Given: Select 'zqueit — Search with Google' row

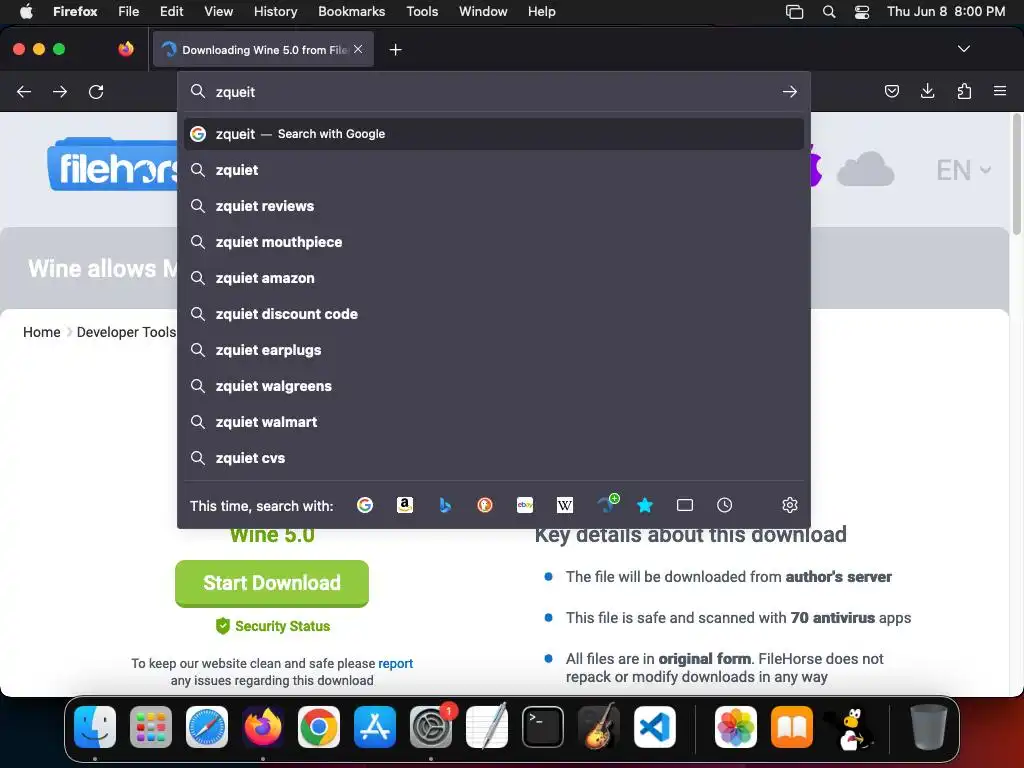Looking at the screenshot, I should point(494,134).
